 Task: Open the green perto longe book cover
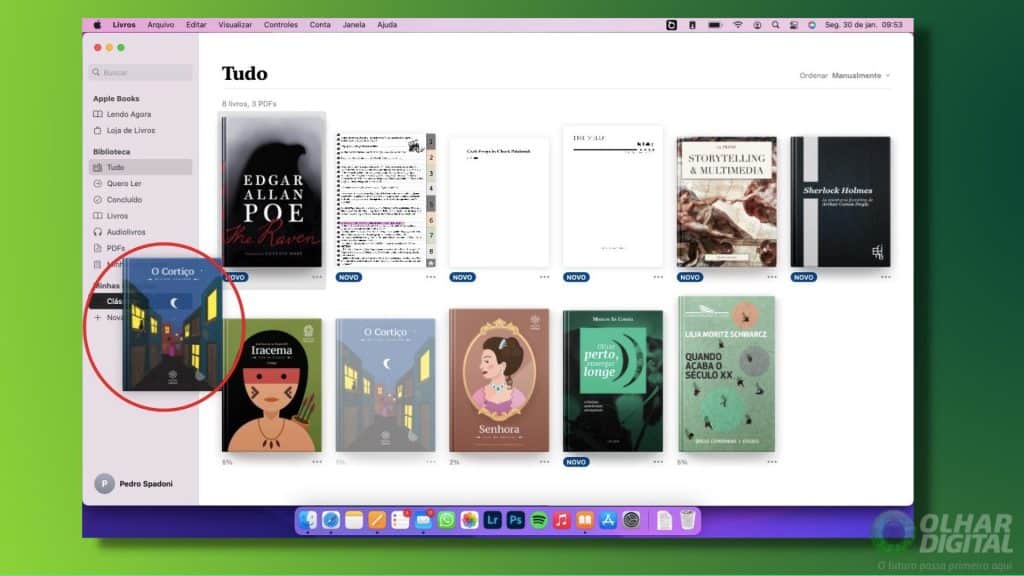pyautogui.click(x=613, y=381)
